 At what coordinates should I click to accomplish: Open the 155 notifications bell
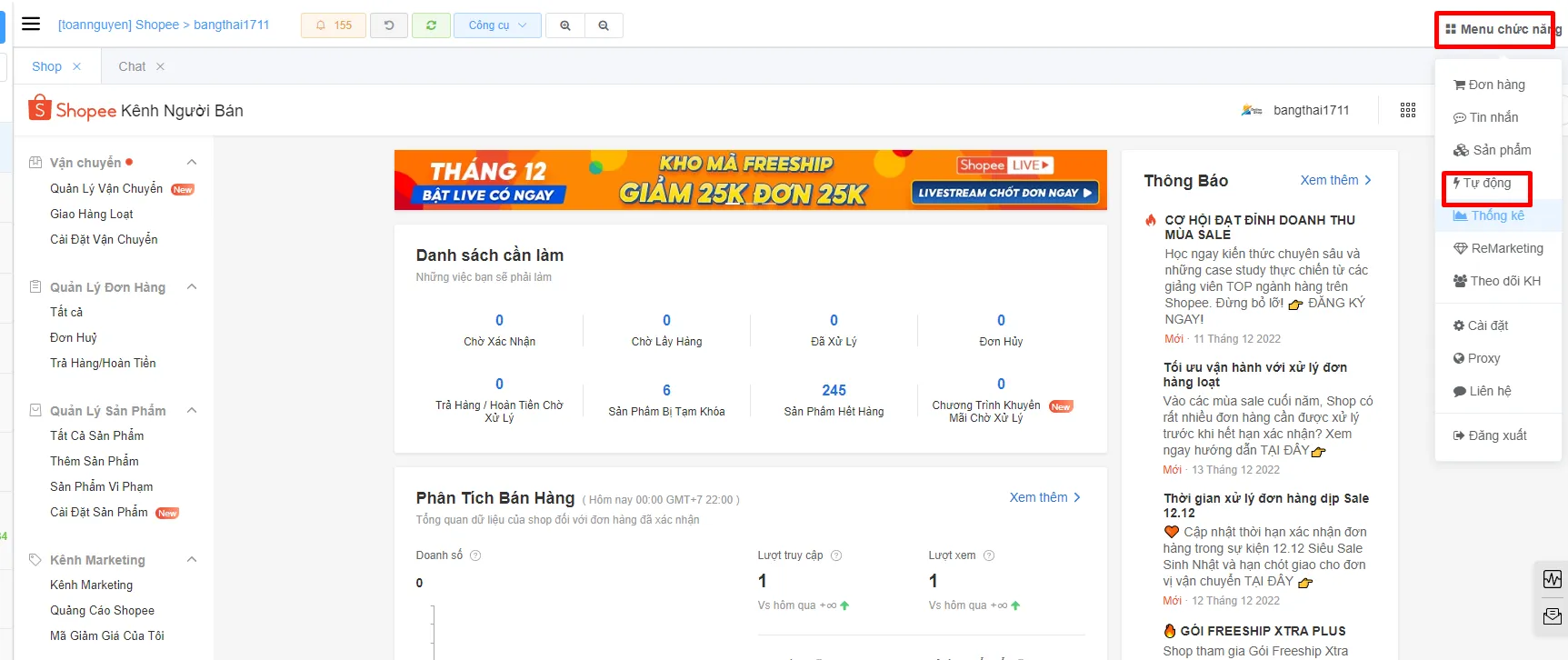[x=334, y=25]
